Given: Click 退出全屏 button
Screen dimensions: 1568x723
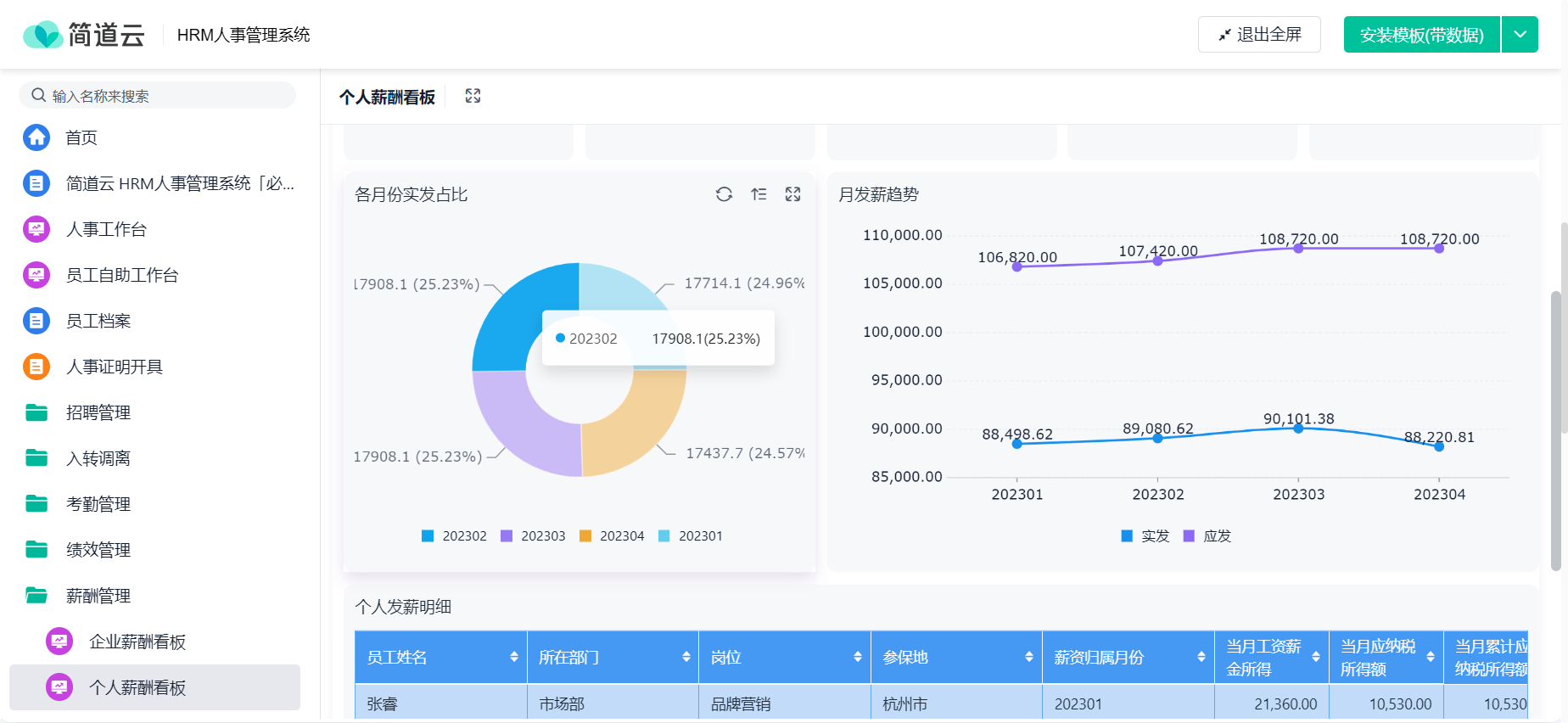Looking at the screenshot, I should coord(1259,35).
